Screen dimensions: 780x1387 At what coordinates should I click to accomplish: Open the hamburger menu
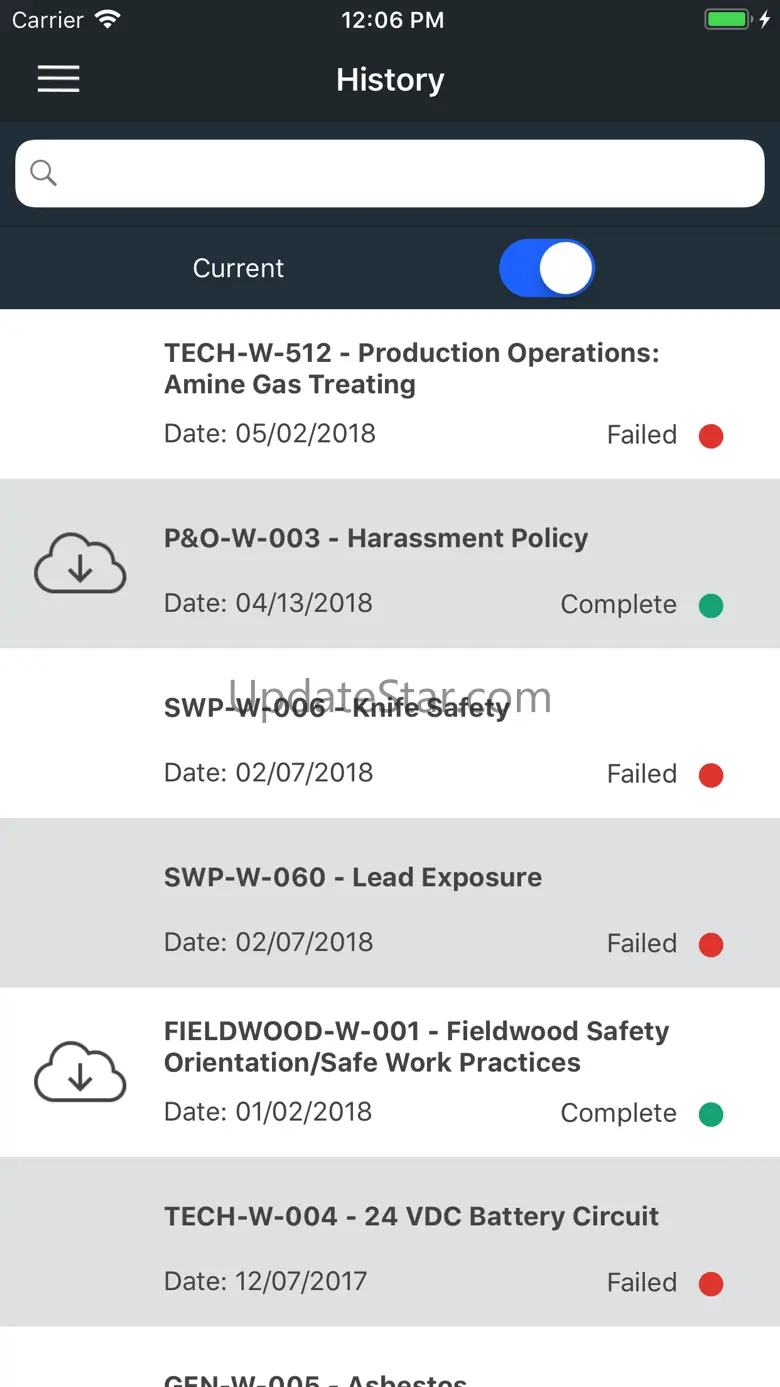click(58, 79)
